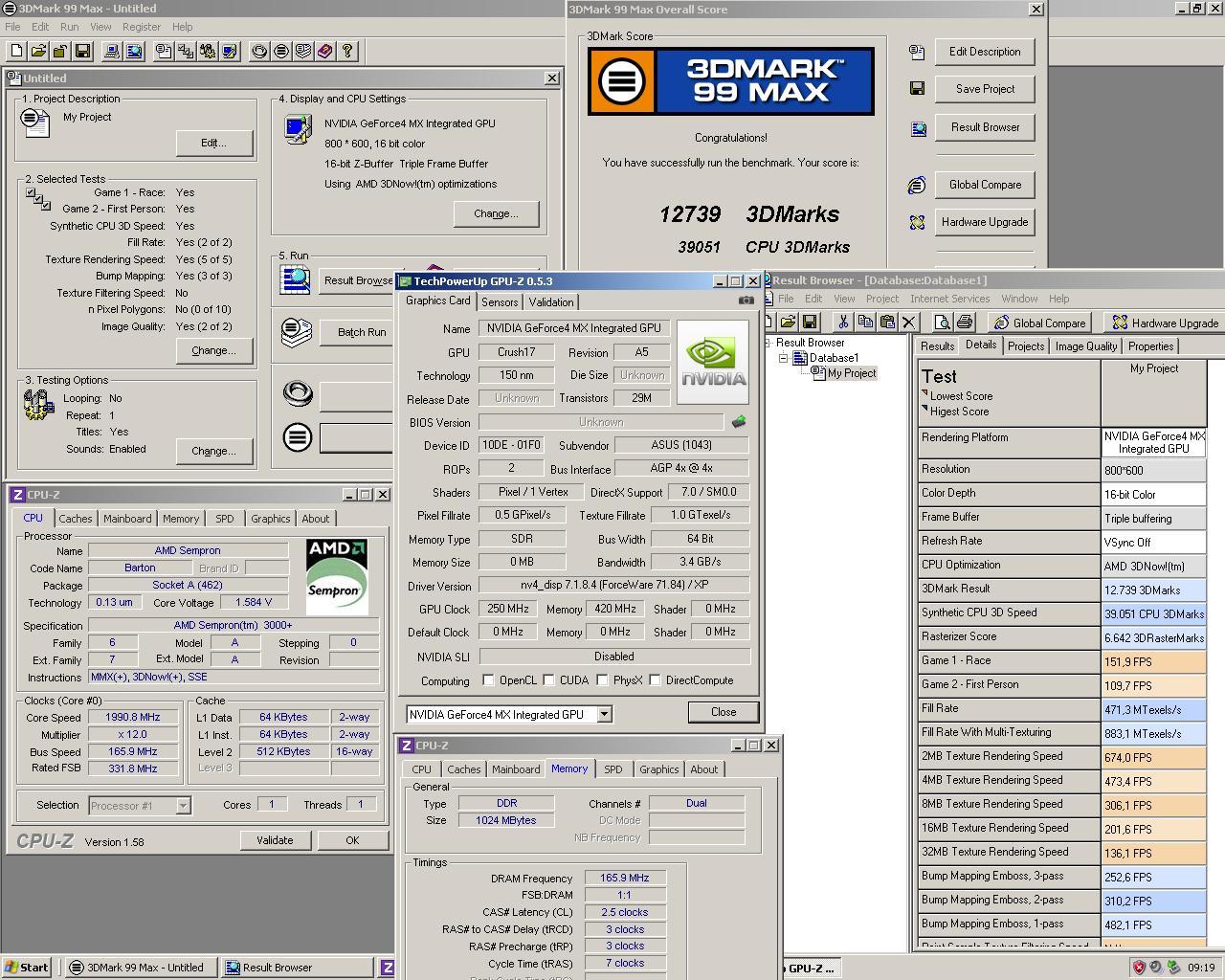Click the Open folder icon in Result Browser toolbar
This screenshot has width=1225, height=980.
pyautogui.click(x=788, y=323)
